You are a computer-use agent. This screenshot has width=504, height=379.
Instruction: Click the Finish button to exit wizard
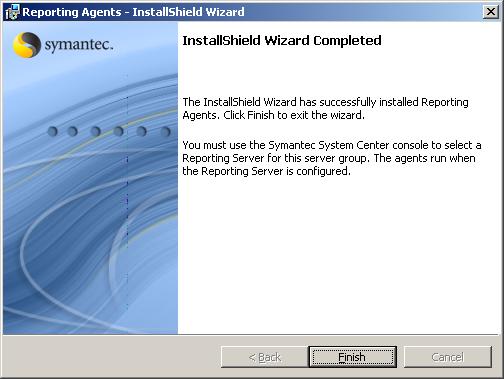coord(352,357)
